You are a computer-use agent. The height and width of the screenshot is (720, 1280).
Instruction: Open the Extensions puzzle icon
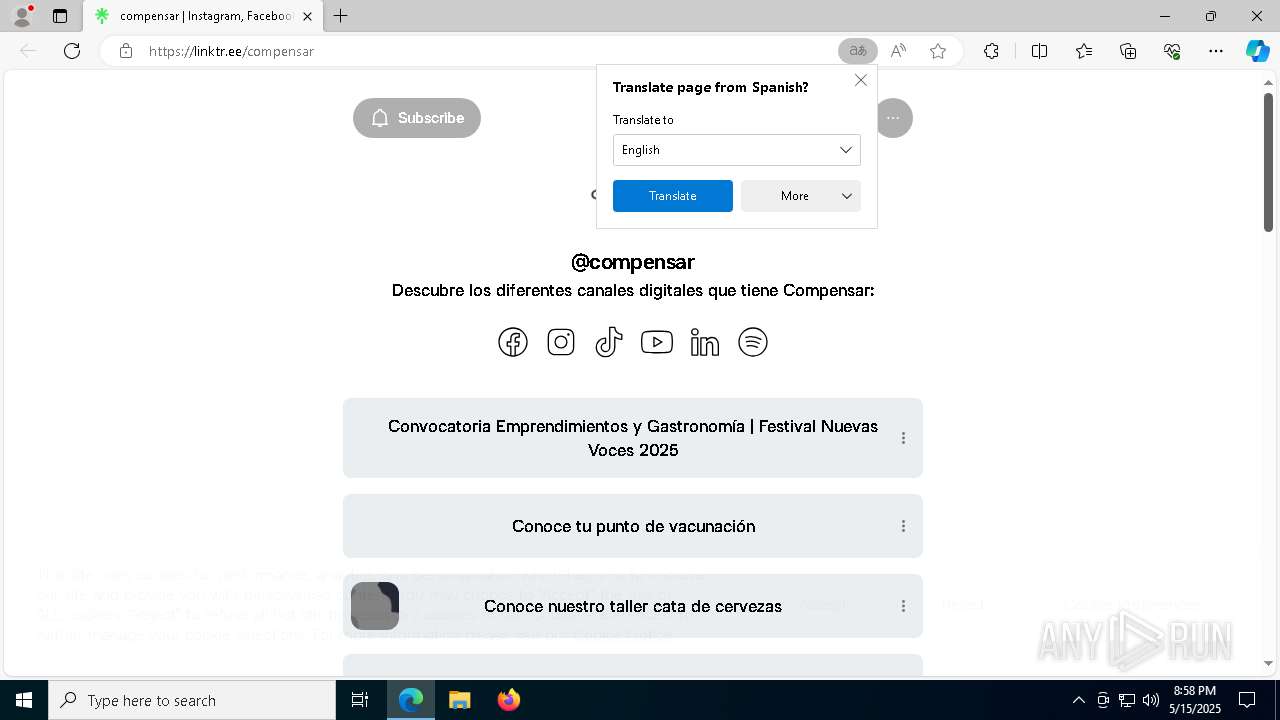pyautogui.click(x=991, y=51)
